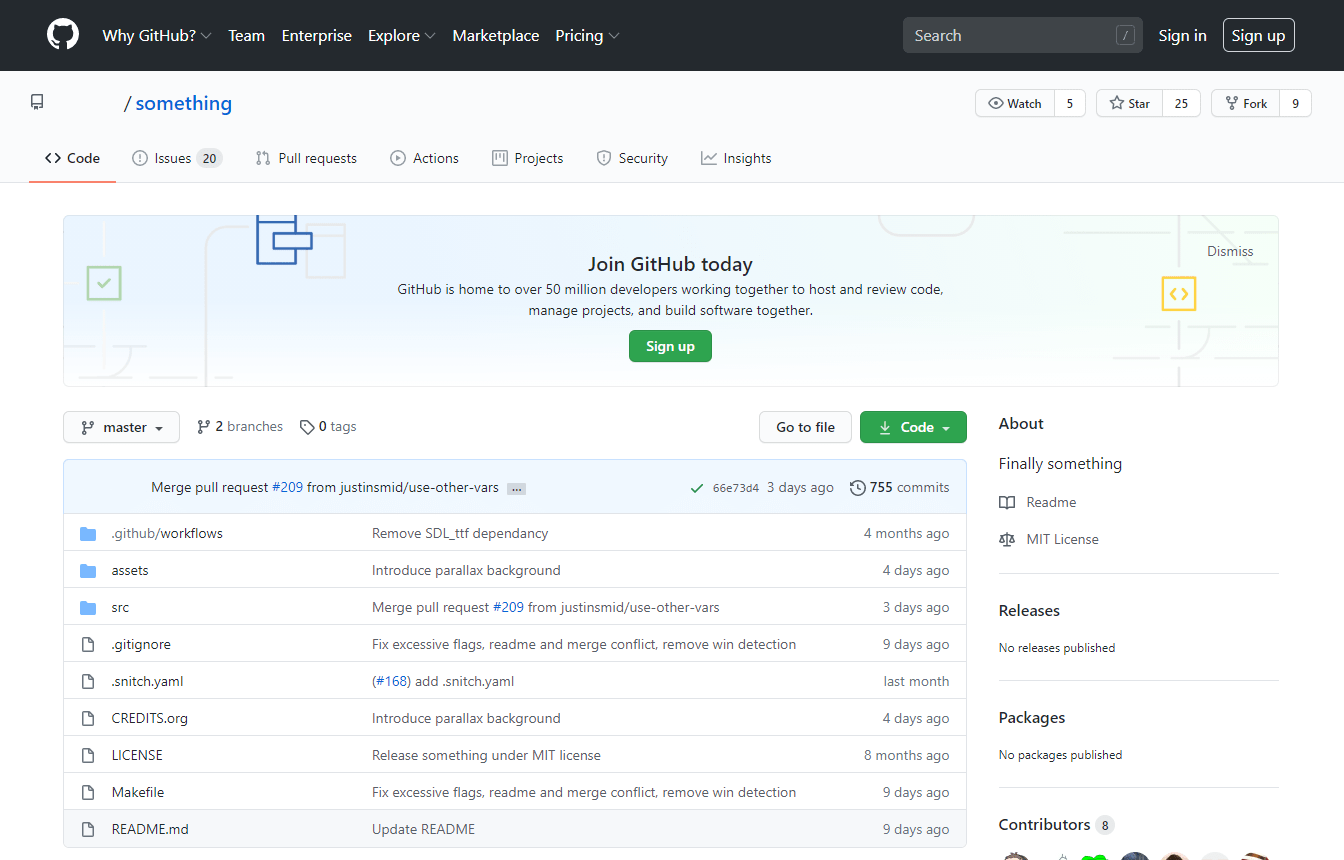Click the Fork button

1245,103
